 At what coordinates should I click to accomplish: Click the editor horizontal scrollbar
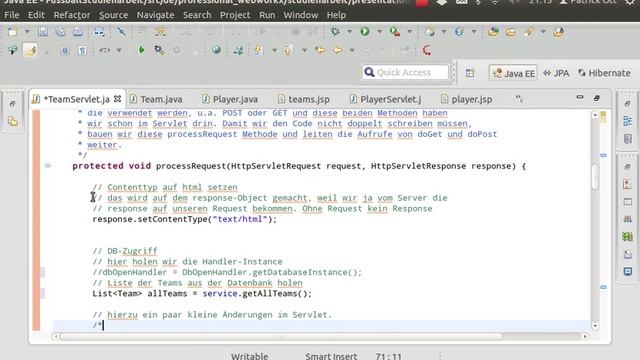point(282,337)
